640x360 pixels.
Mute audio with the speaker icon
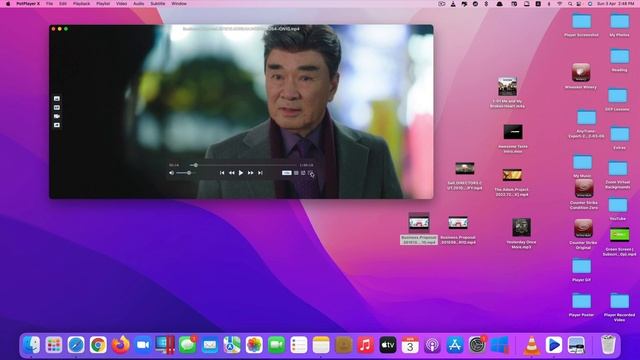[x=171, y=173]
